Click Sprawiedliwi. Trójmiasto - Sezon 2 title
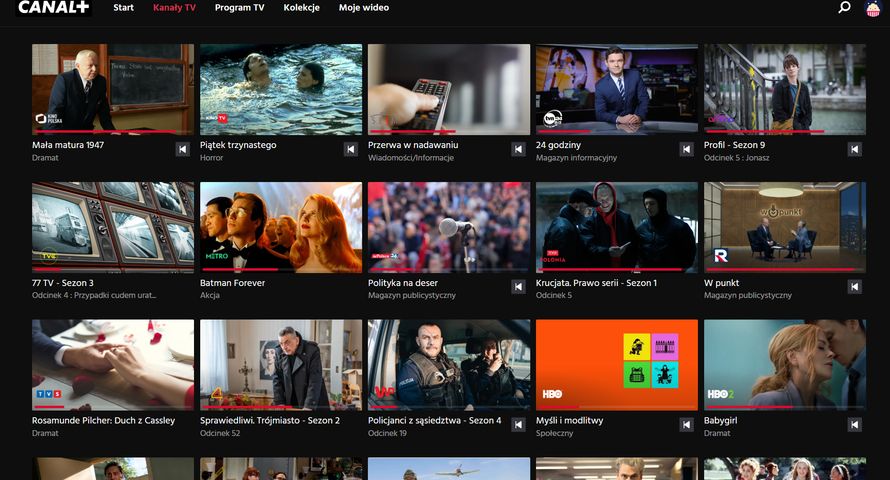The width and height of the screenshot is (890, 480). click(270, 420)
